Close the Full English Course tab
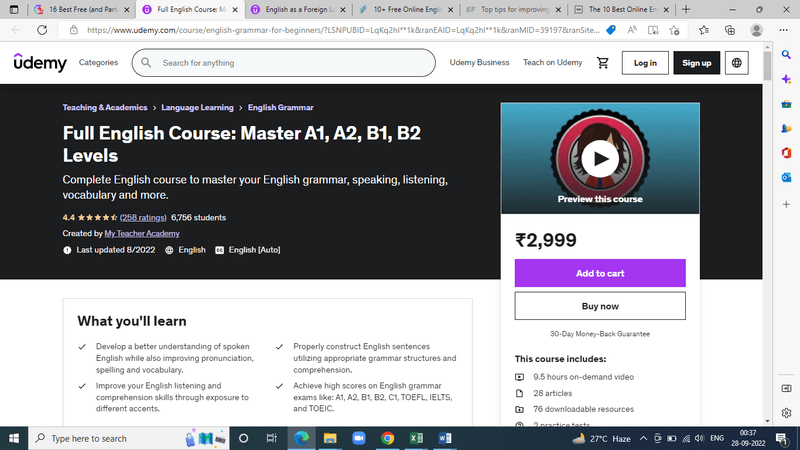The image size is (800, 450). tap(235, 10)
